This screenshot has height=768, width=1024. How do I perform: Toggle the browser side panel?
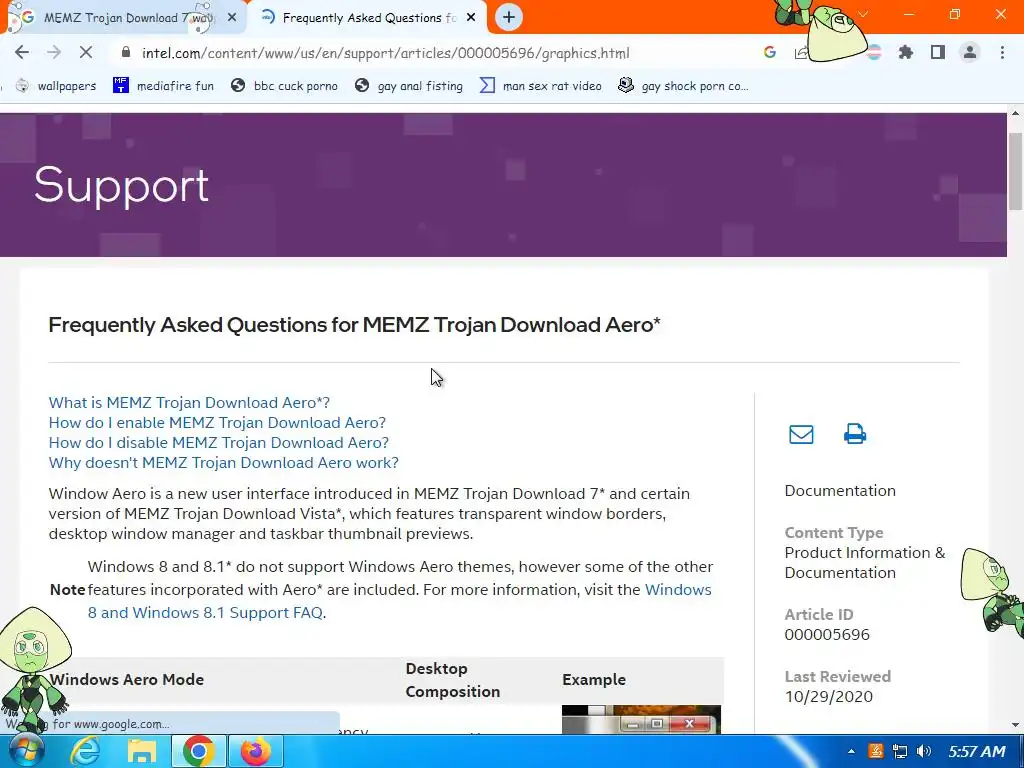click(x=938, y=52)
